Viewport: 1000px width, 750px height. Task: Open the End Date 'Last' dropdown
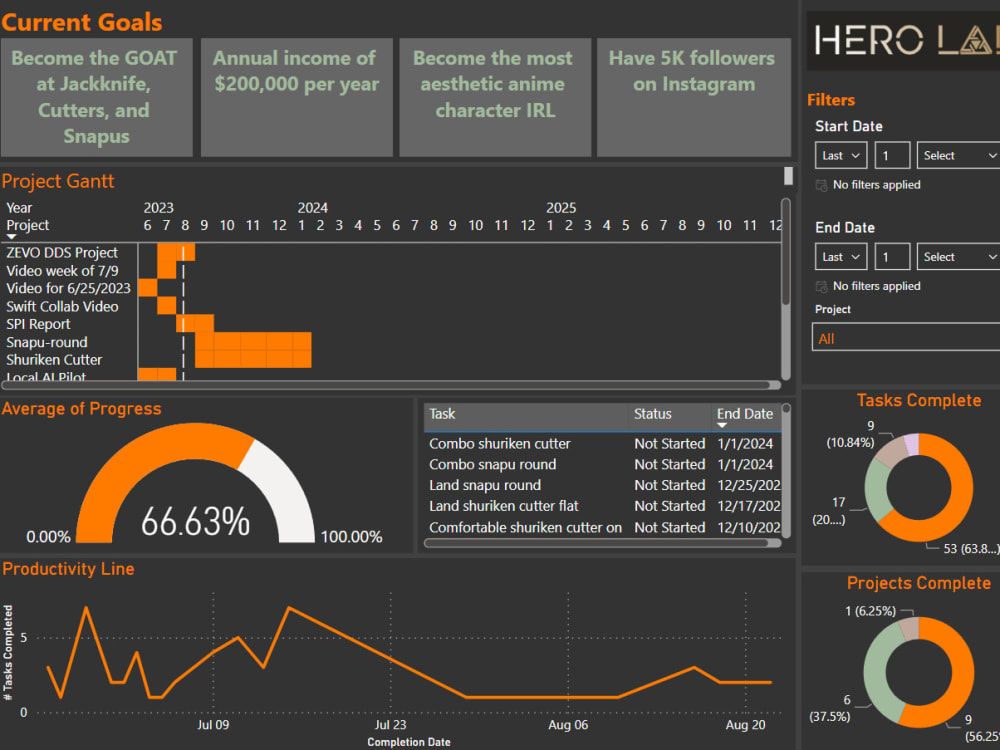[x=841, y=257]
